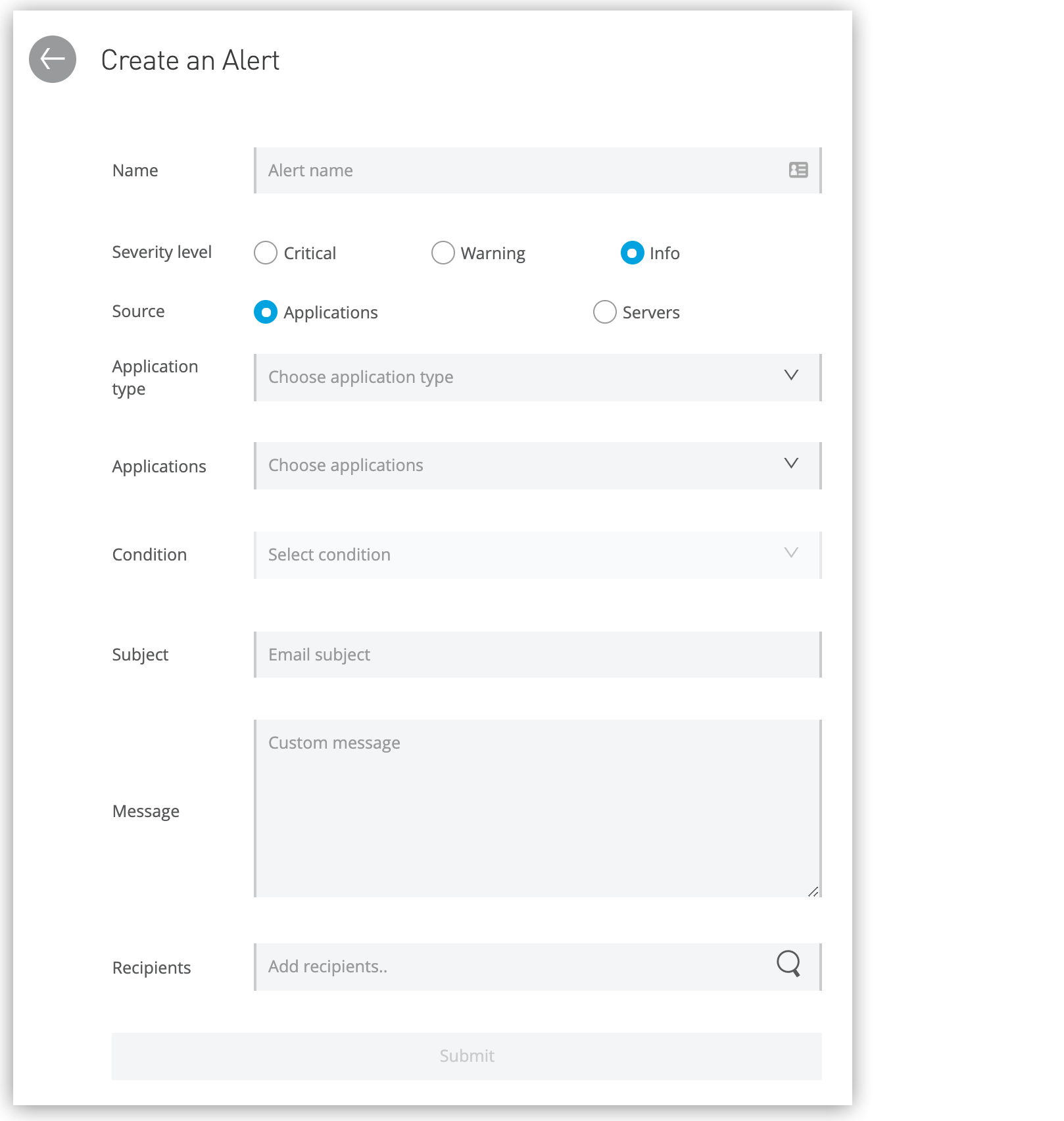
Task: Click the contact card icon in Name field
Action: [797, 170]
